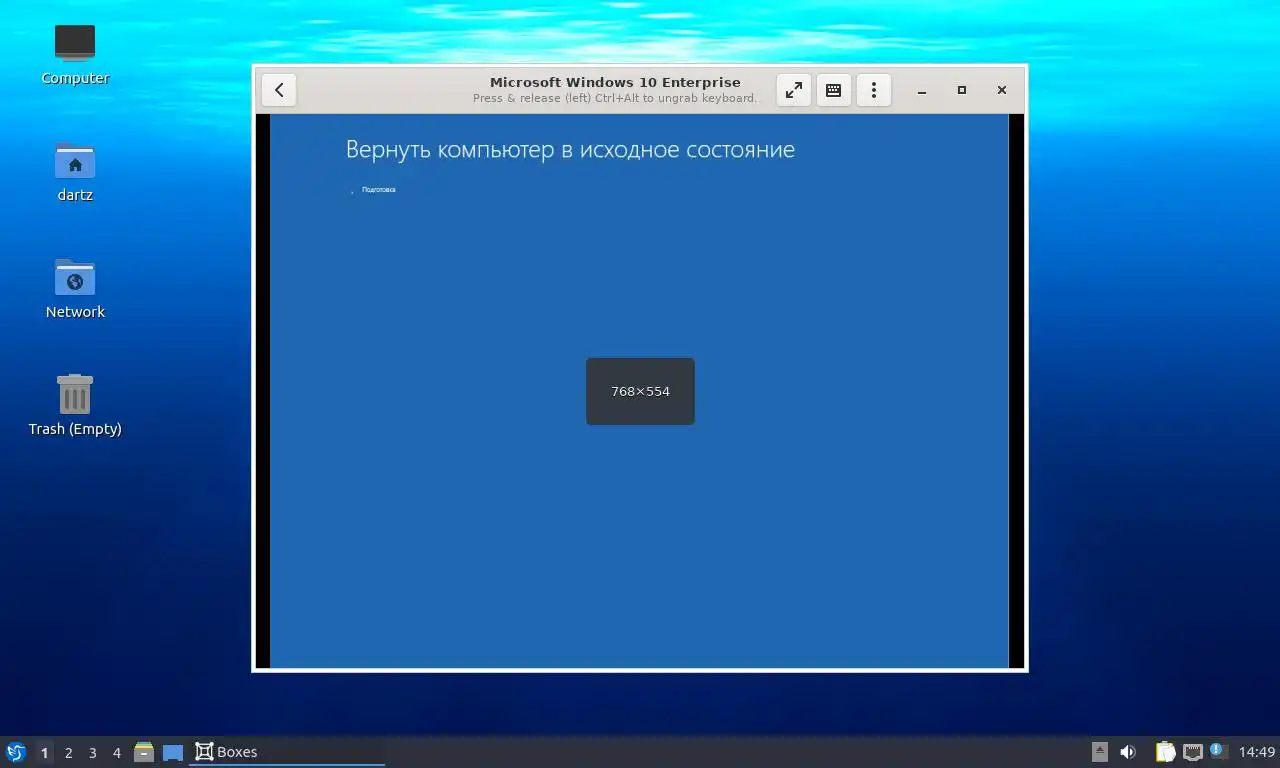This screenshot has height=768, width=1280.
Task: Open the Trash (Empty) desktop icon
Action: 75,405
